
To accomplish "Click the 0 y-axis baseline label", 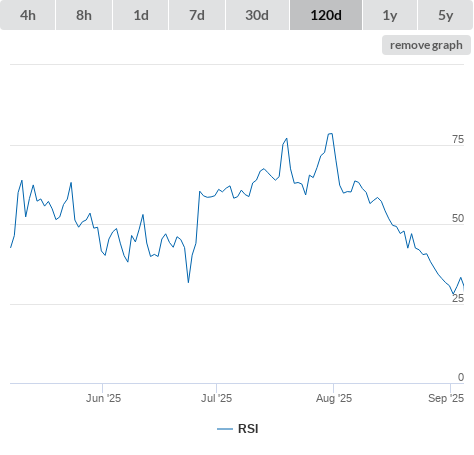I will 461,377.
